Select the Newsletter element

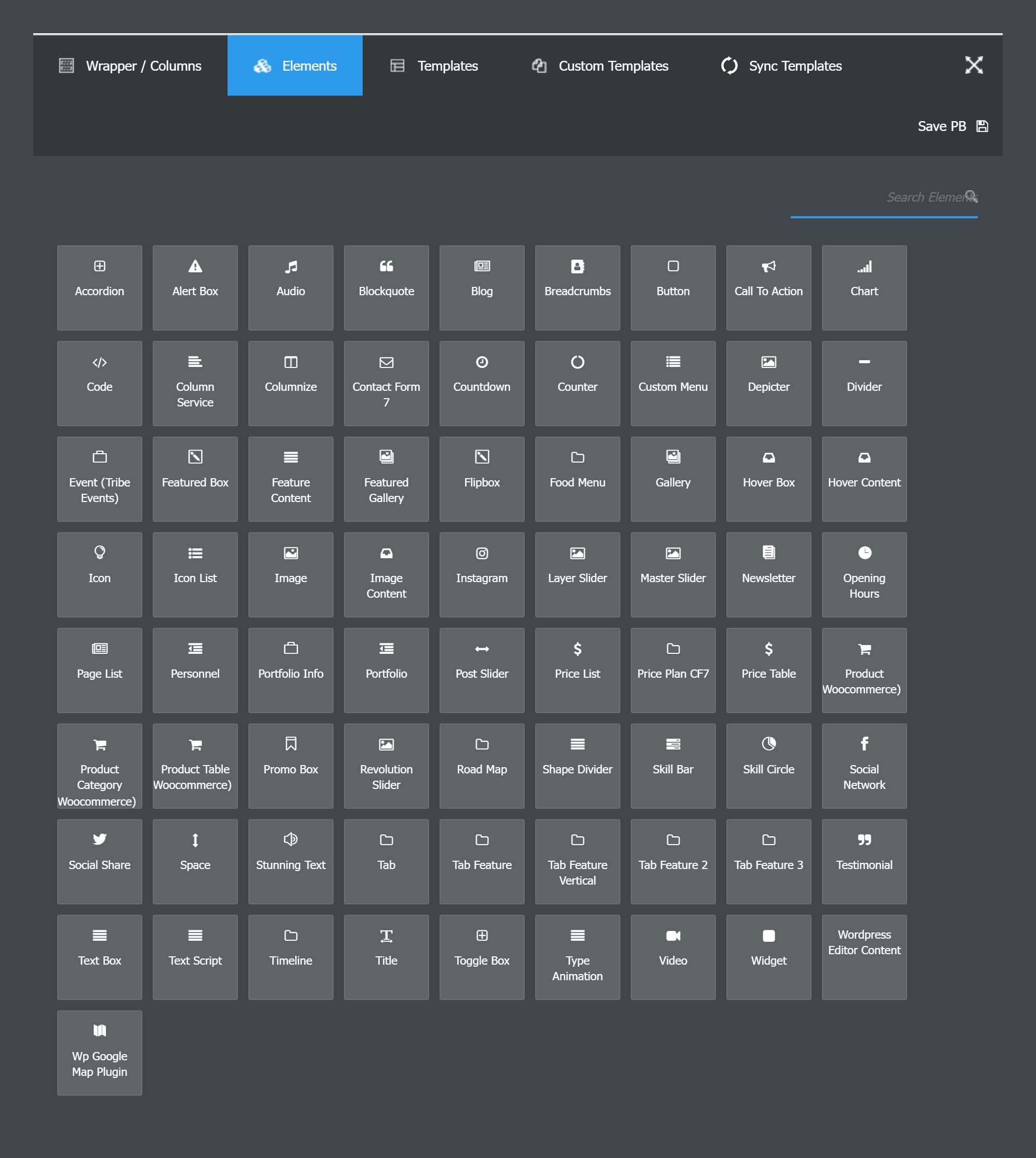click(x=769, y=574)
